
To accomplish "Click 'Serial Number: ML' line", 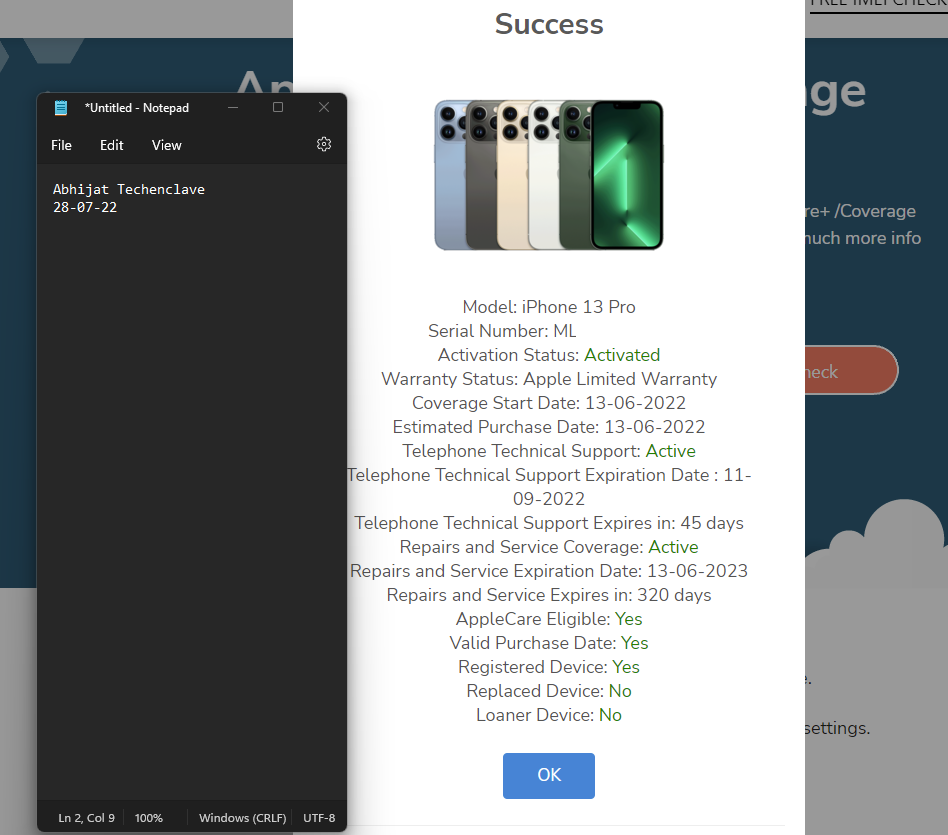I will pos(502,331).
